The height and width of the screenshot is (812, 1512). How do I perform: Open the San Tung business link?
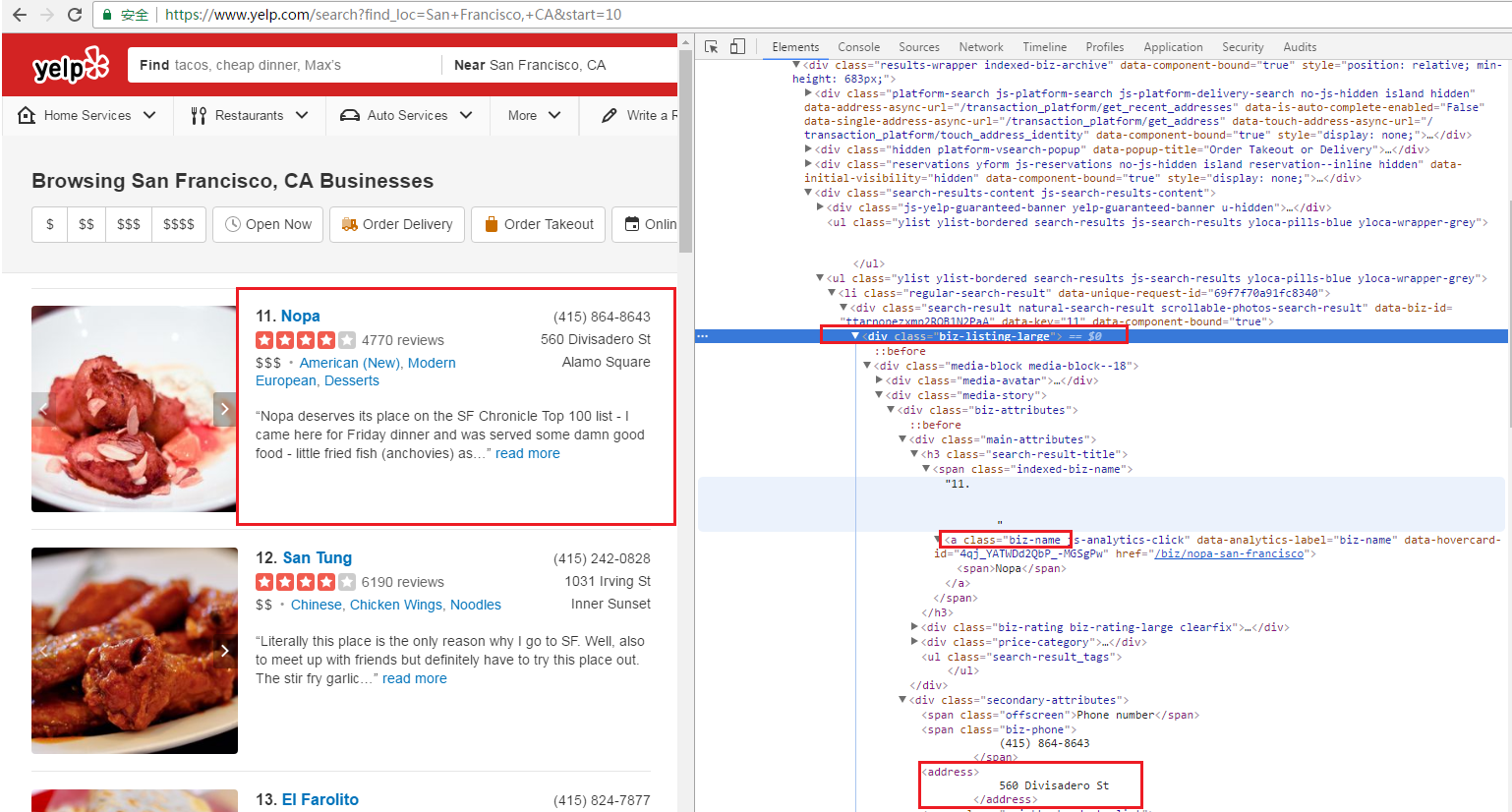[317, 557]
